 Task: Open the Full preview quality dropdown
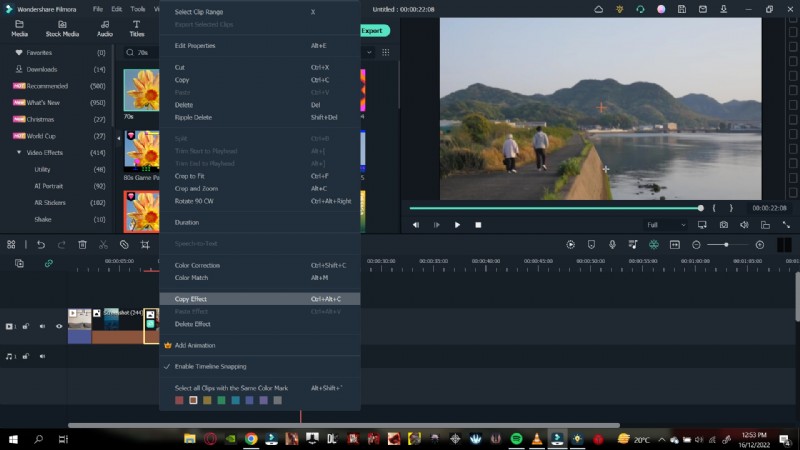click(665, 225)
